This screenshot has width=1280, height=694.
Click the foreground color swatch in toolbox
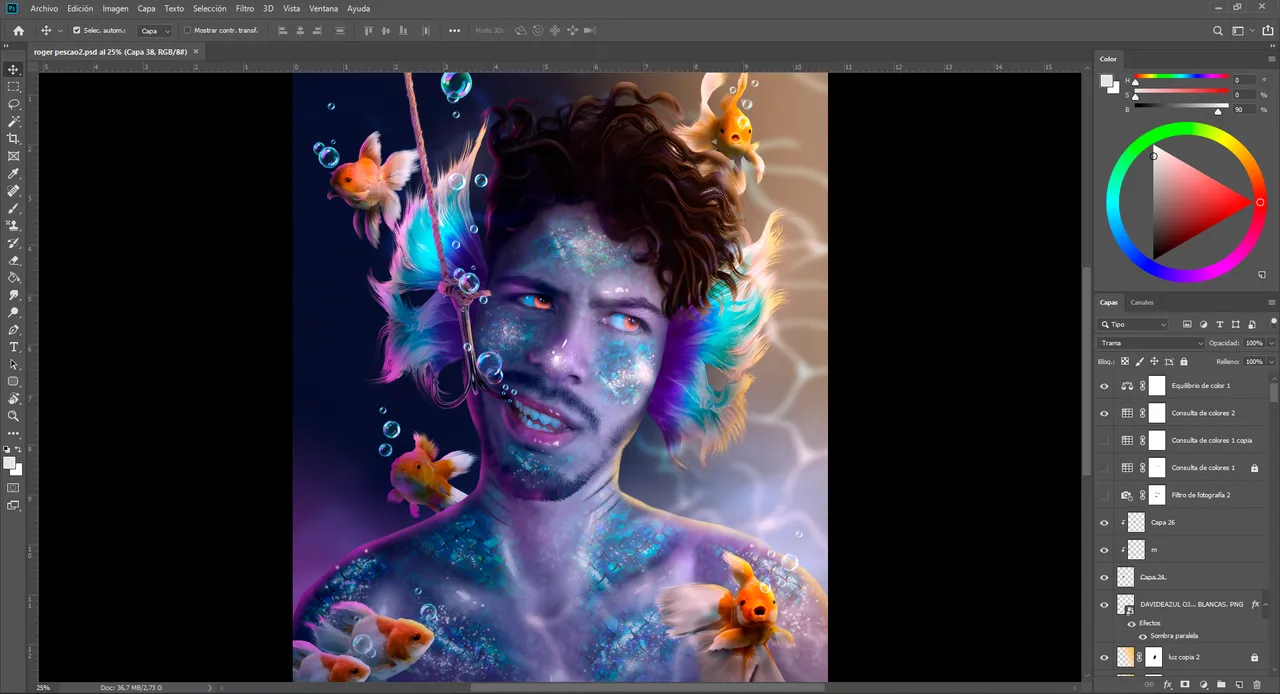pyautogui.click(x=10, y=463)
